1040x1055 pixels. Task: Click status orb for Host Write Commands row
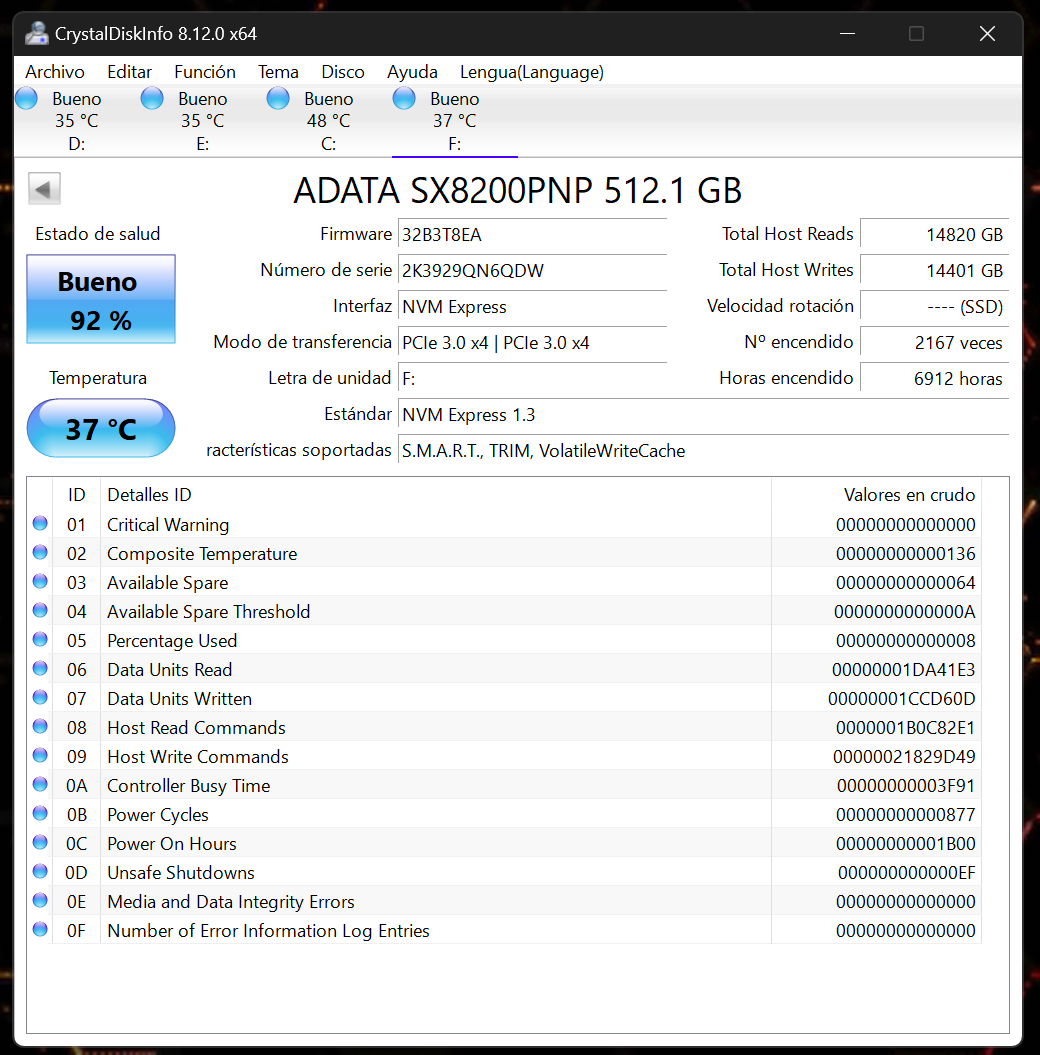tap(40, 755)
